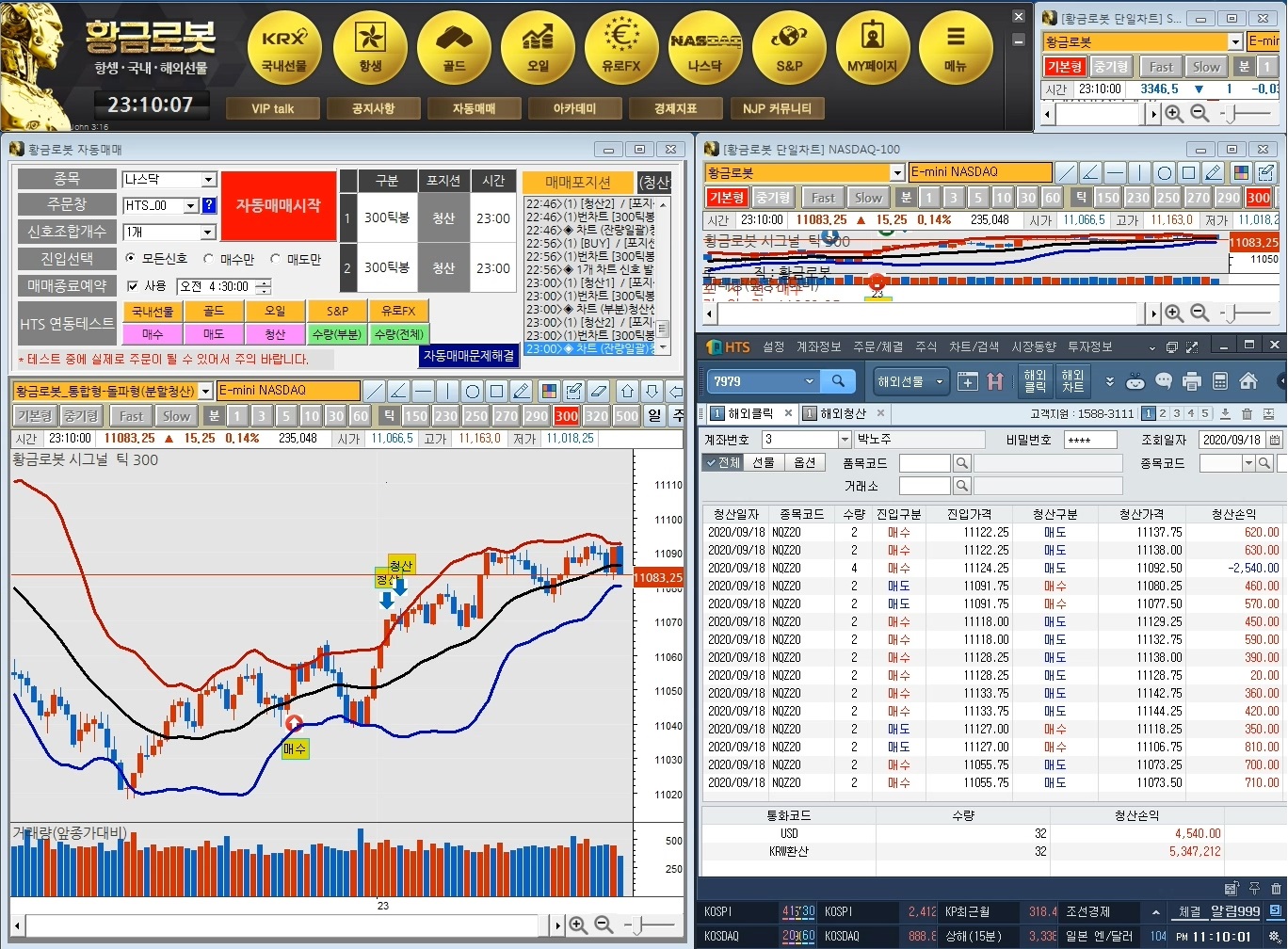
Task: Switch to 해외청산 tab
Action: pos(843,413)
